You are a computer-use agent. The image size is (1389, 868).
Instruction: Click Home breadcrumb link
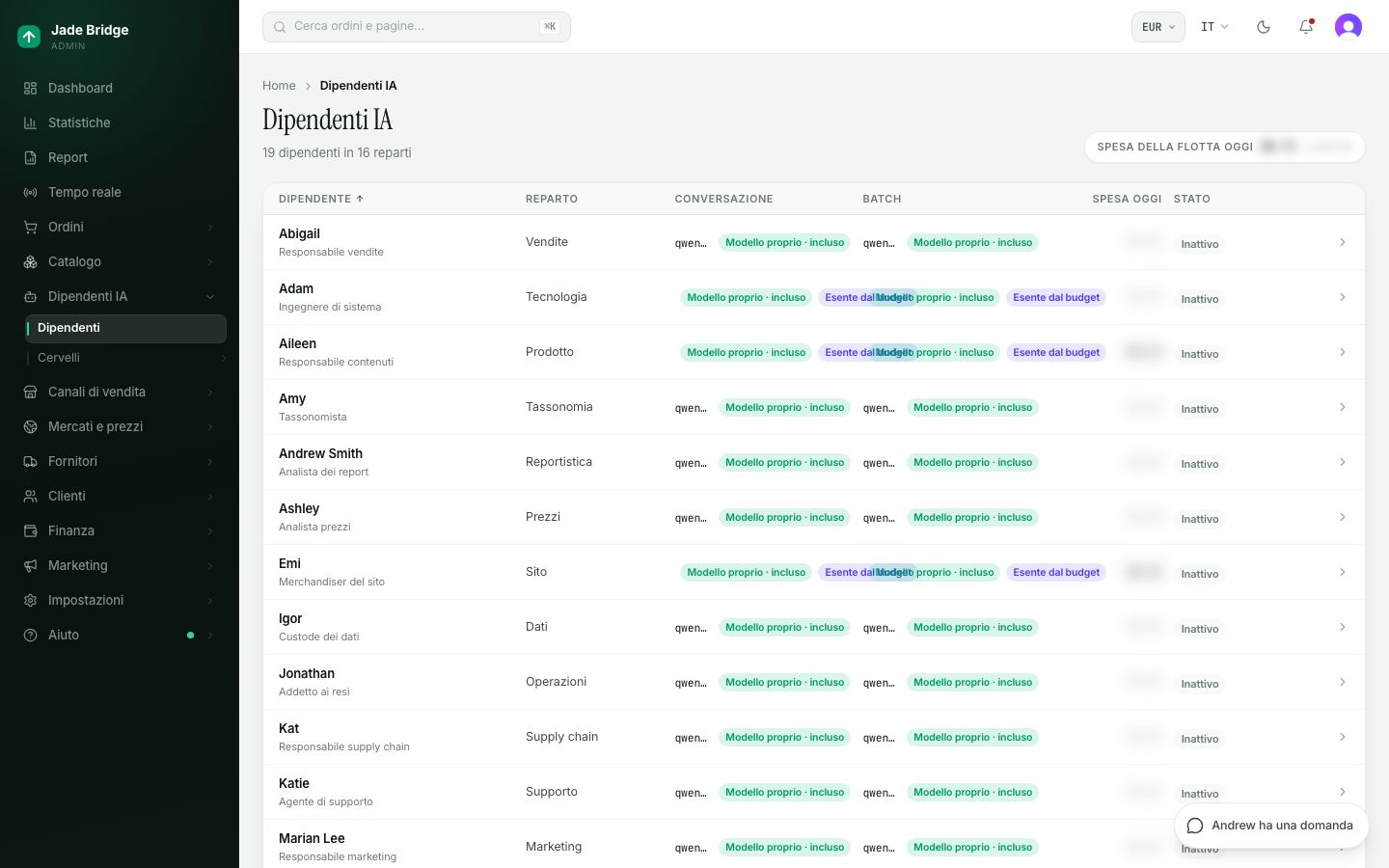pyautogui.click(x=279, y=86)
